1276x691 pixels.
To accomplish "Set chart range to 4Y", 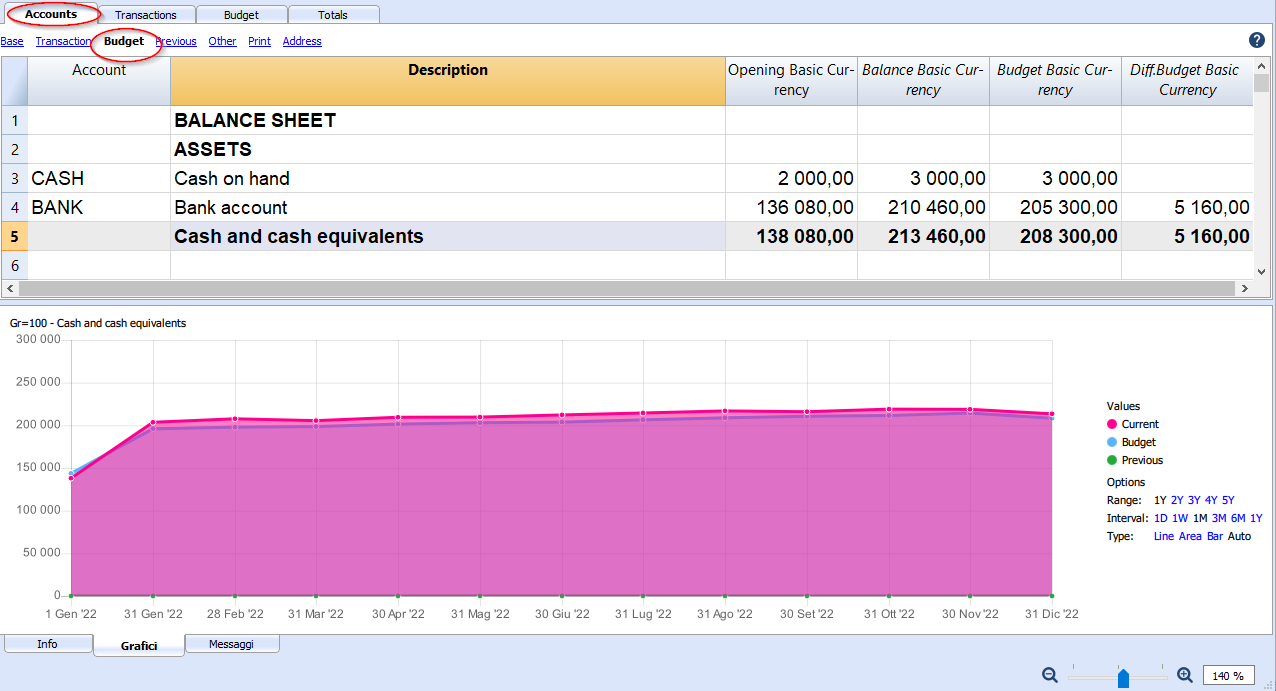I will coord(1211,500).
